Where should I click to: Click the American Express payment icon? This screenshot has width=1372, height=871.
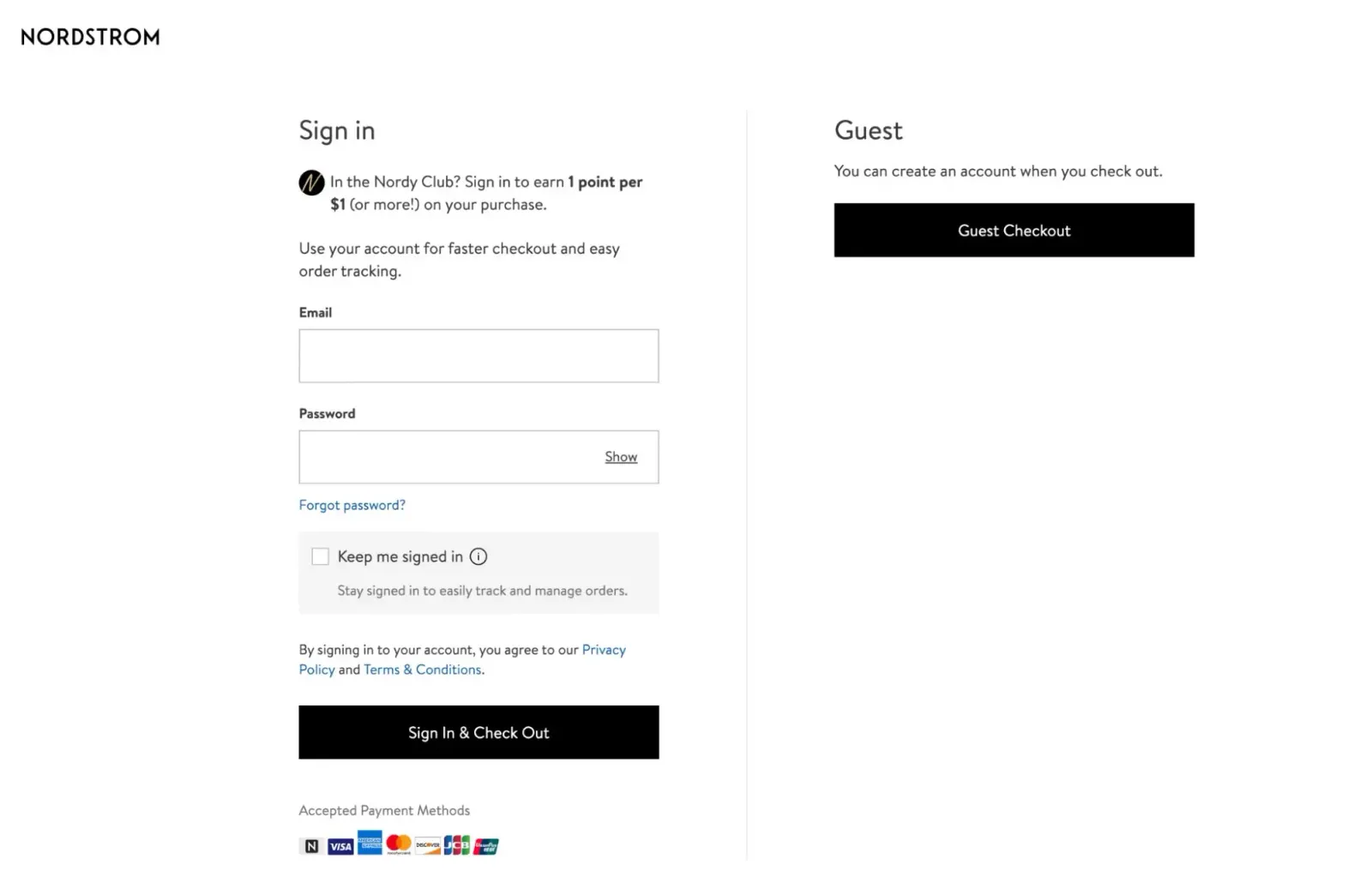click(x=370, y=842)
